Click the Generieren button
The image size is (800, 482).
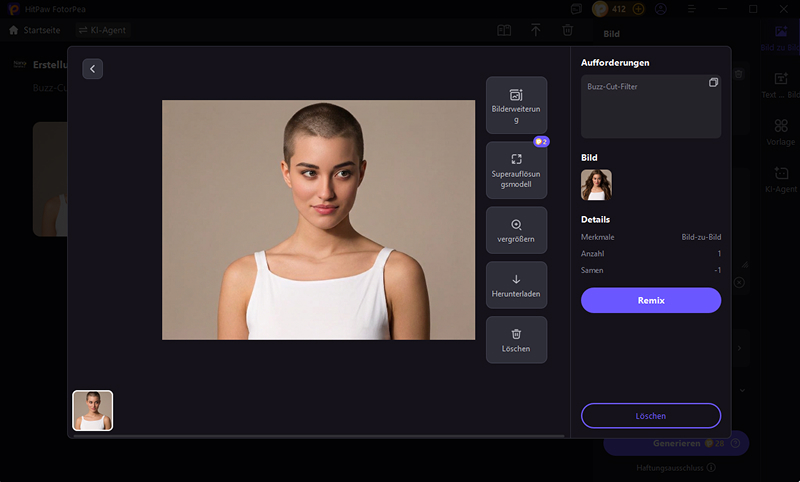coord(676,443)
